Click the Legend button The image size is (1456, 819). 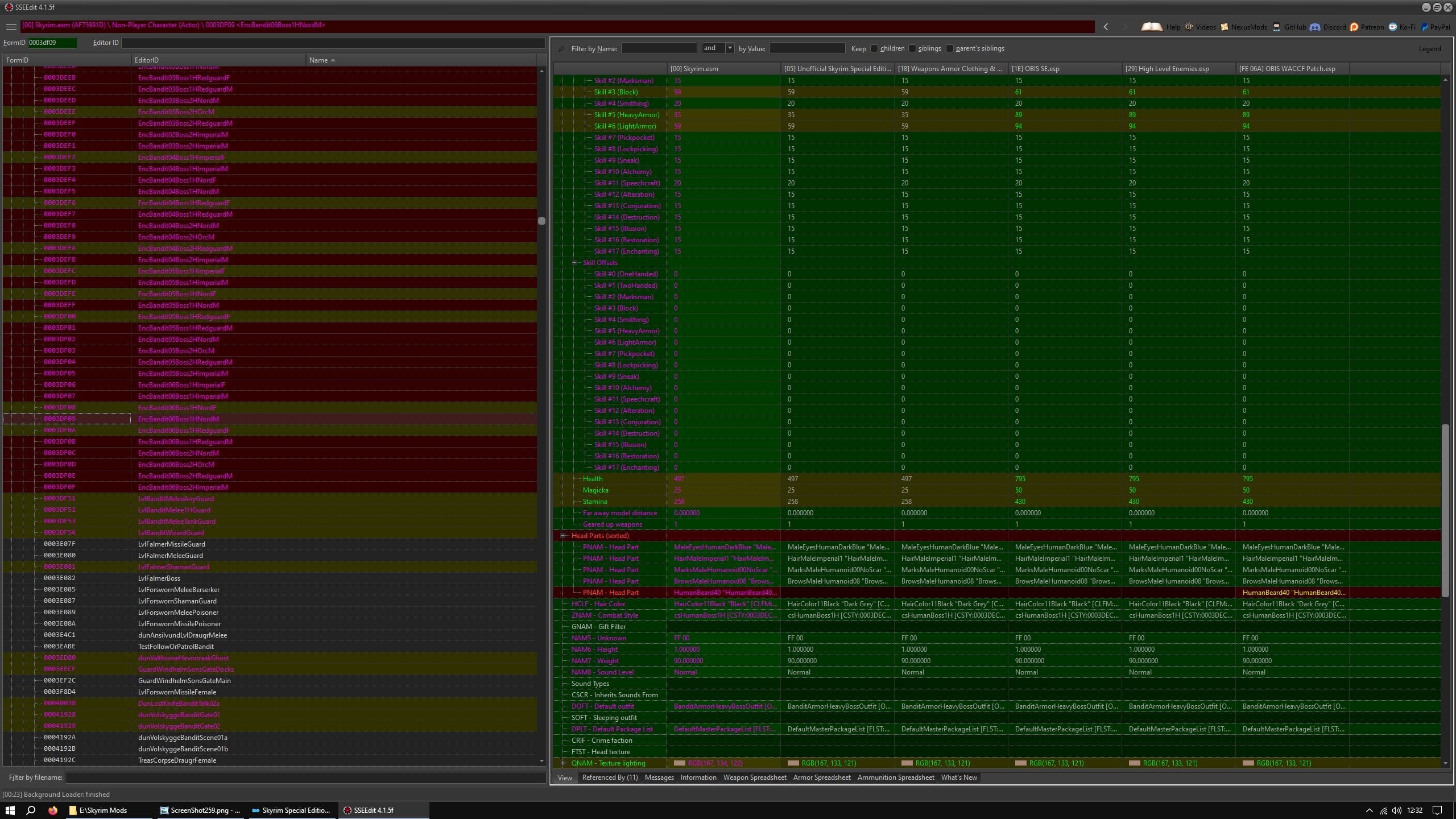pyautogui.click(x=1429, y=49)
